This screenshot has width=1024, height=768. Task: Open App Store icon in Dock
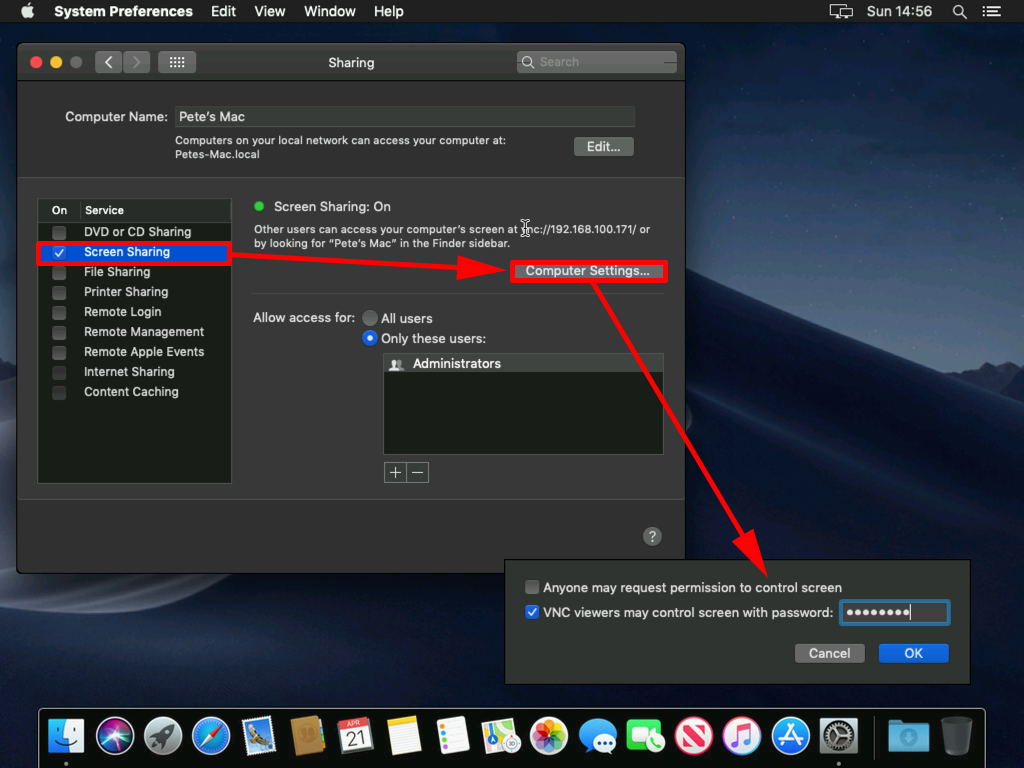790,735
